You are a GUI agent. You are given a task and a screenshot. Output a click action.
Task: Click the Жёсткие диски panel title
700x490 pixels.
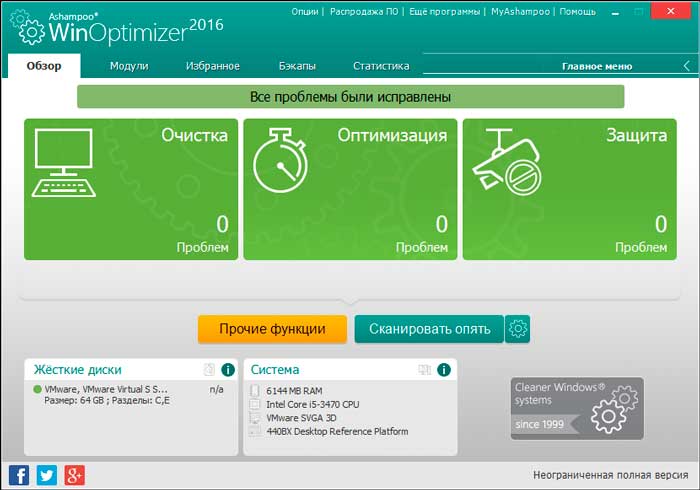[78, 370]
